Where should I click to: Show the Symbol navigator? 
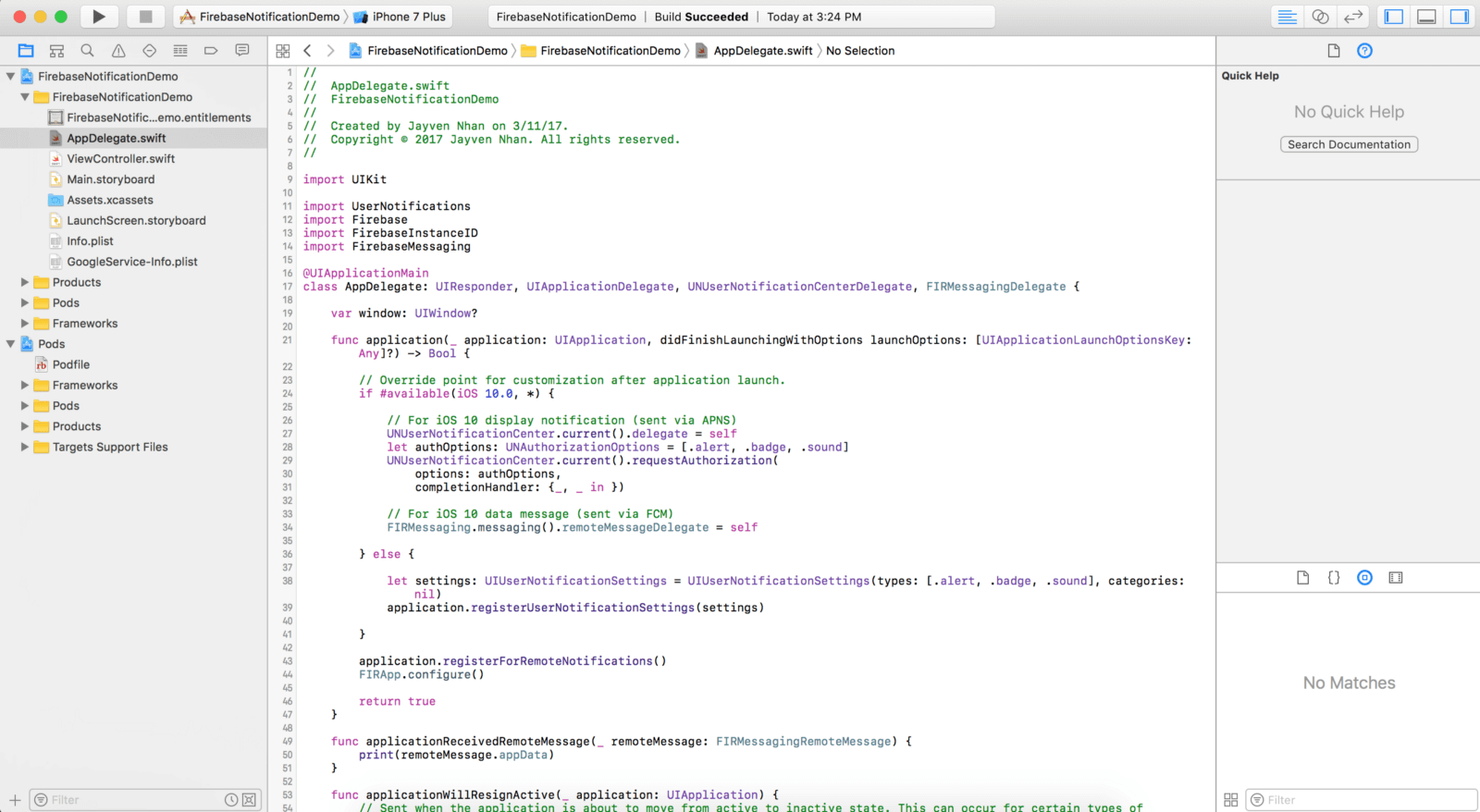click(x=56, y=51)
